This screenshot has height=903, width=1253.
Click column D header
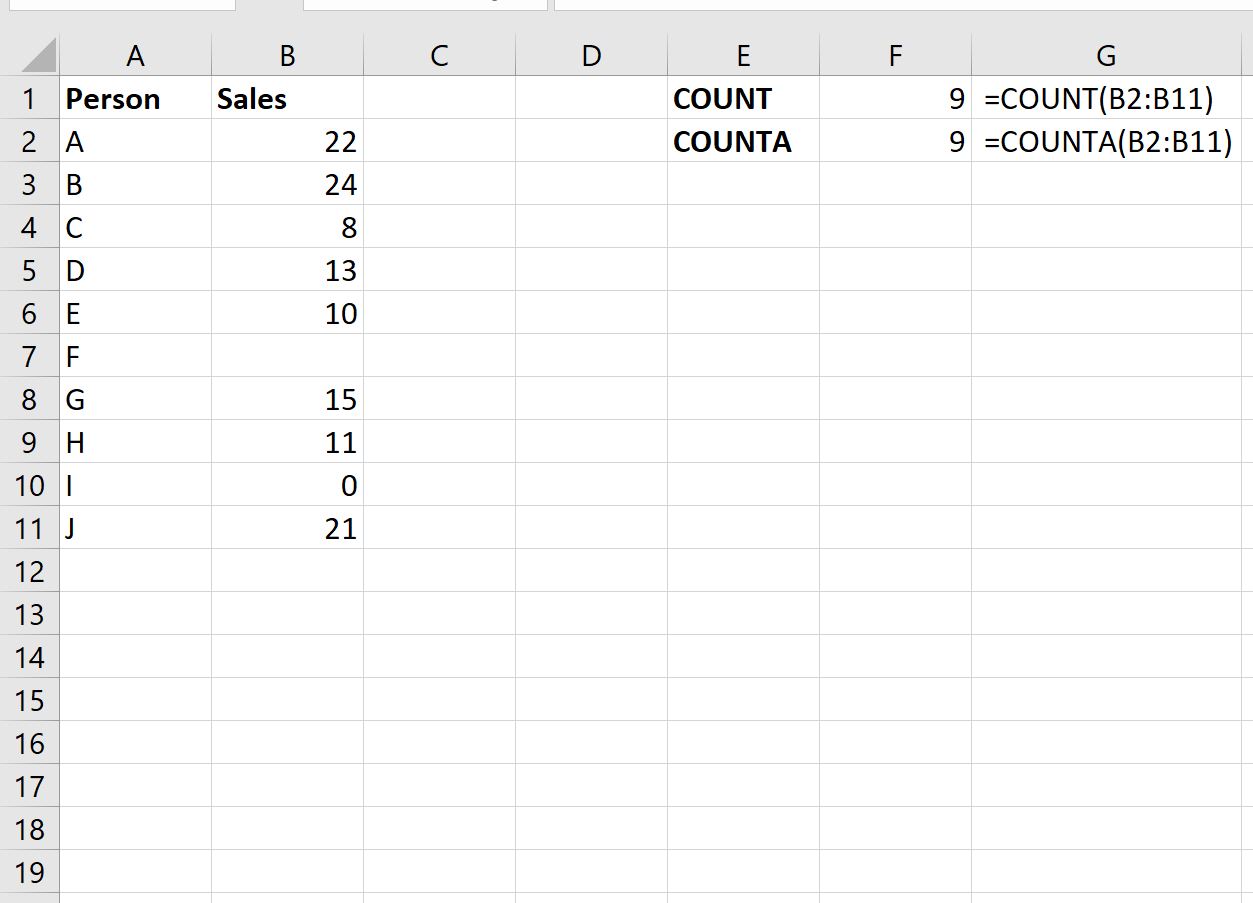click(591, 57)
